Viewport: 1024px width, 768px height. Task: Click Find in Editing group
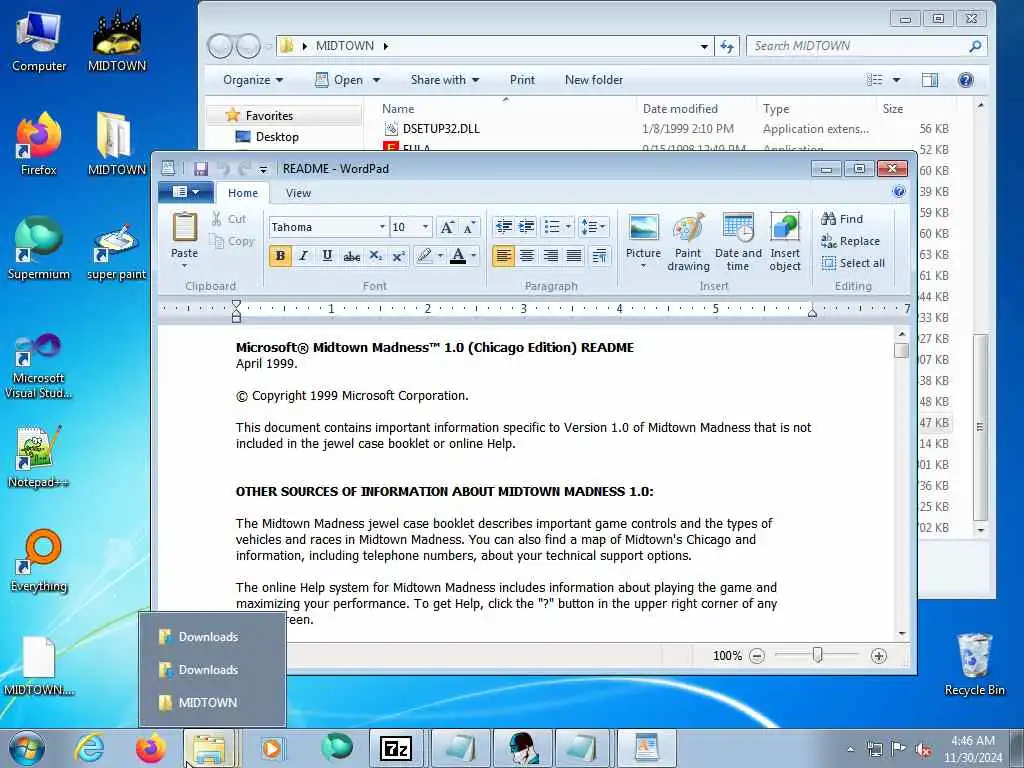tap(842, 219)
